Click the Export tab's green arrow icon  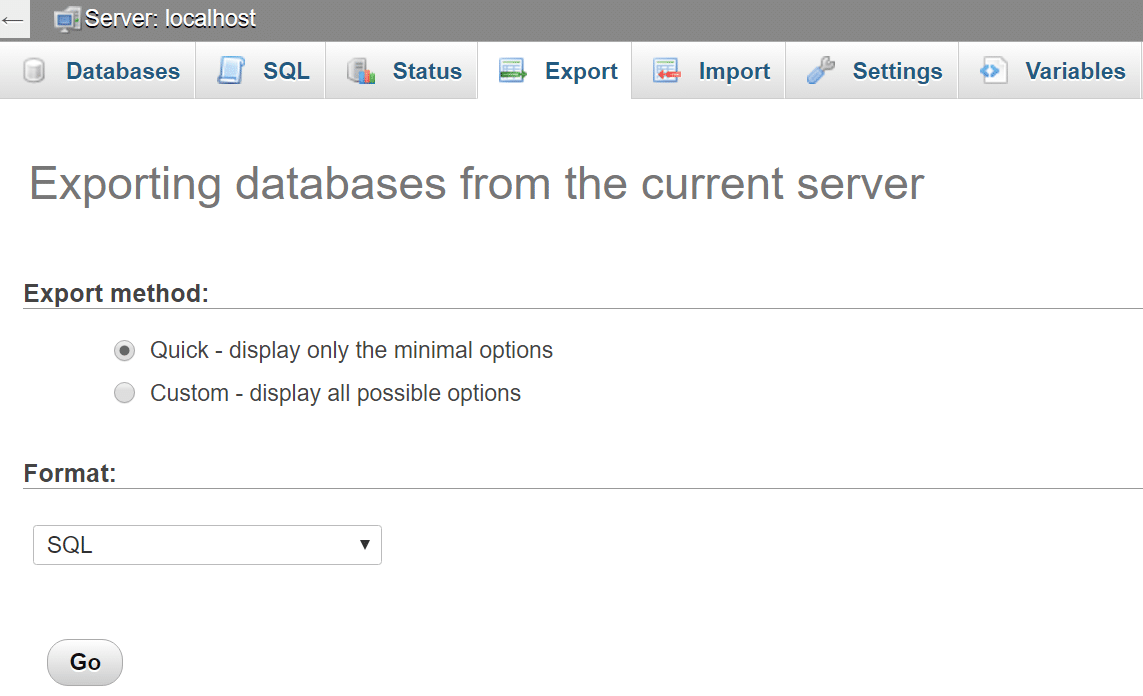coord(512,72)
